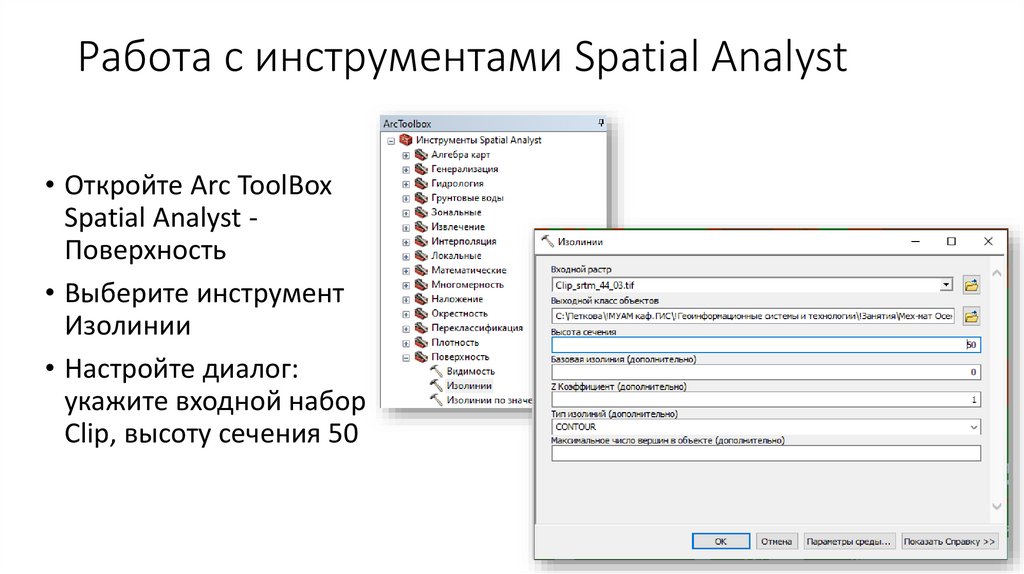Click the output feature class path field

point(753,316)
